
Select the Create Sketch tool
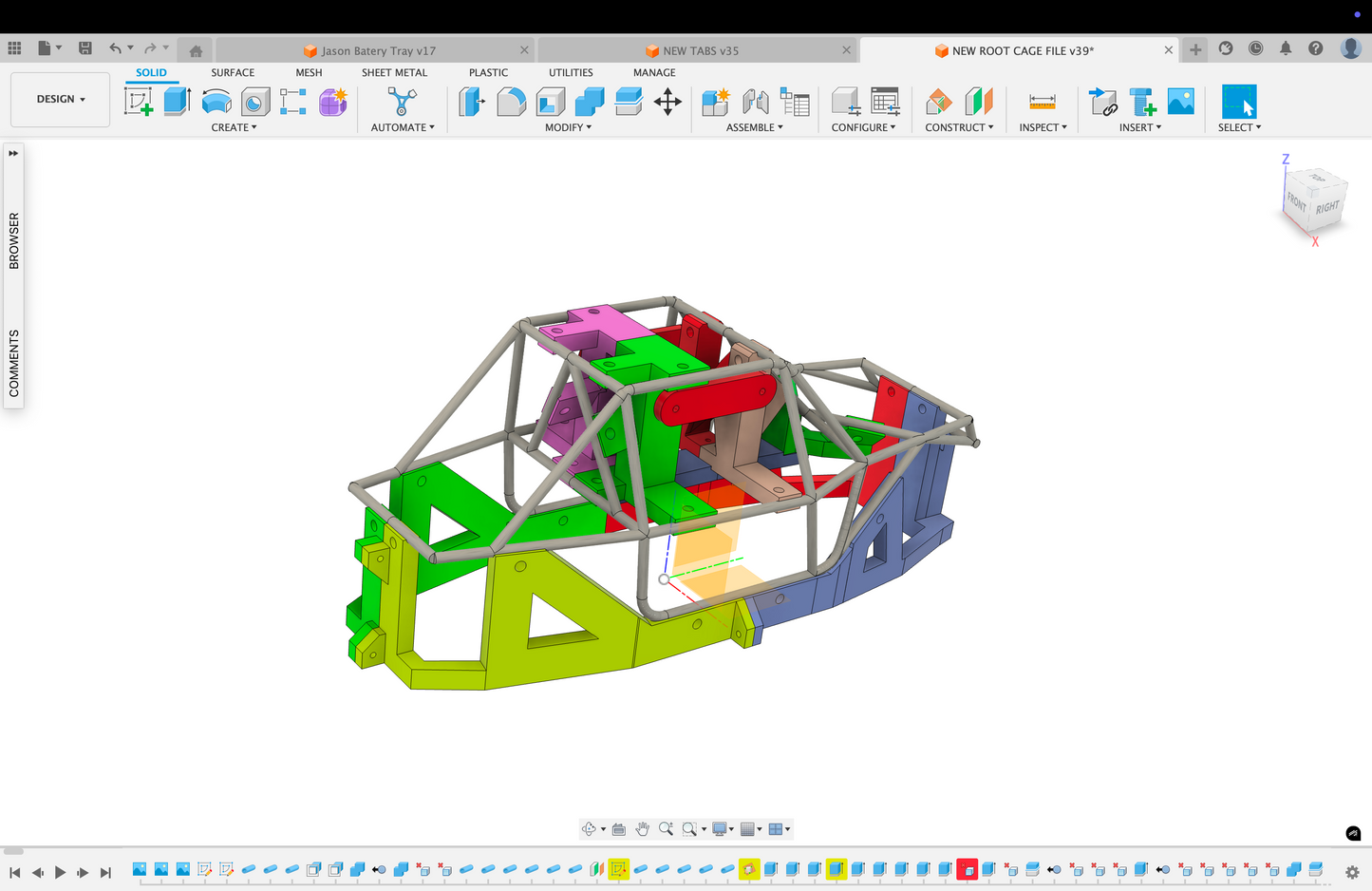[x=139, y=102]
